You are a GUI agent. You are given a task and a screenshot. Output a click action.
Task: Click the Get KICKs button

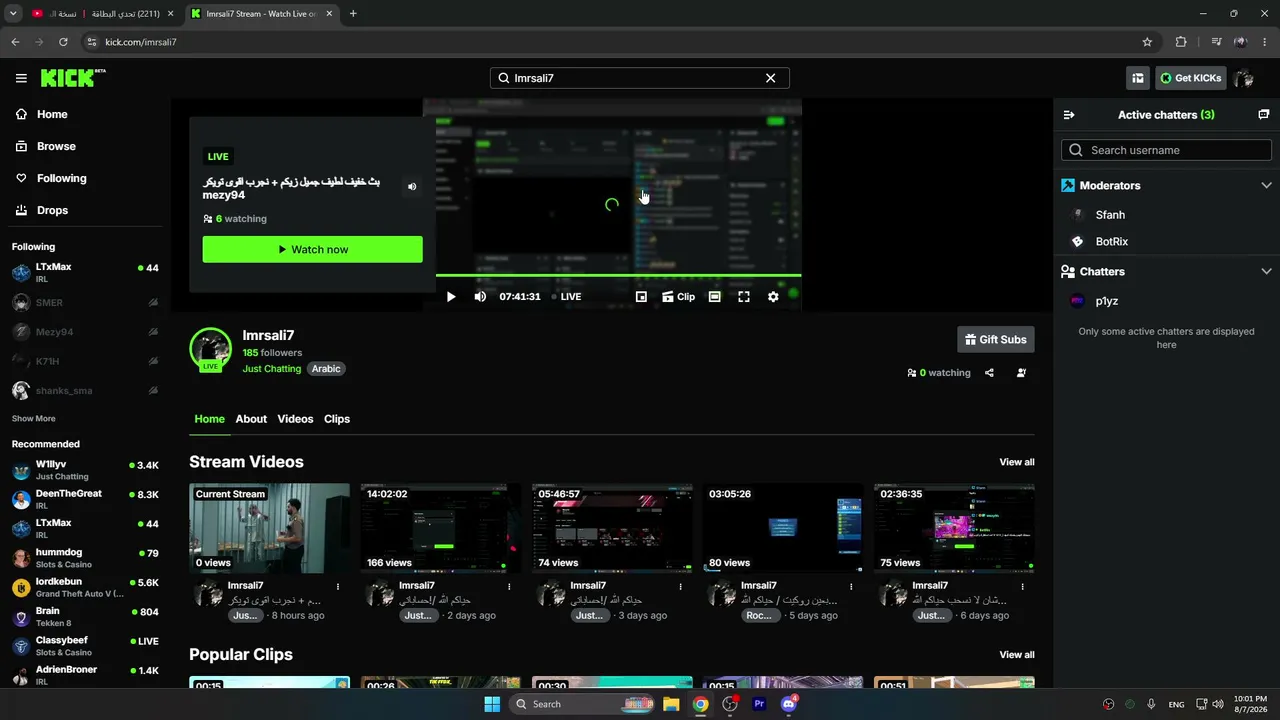pos(1191,78)
